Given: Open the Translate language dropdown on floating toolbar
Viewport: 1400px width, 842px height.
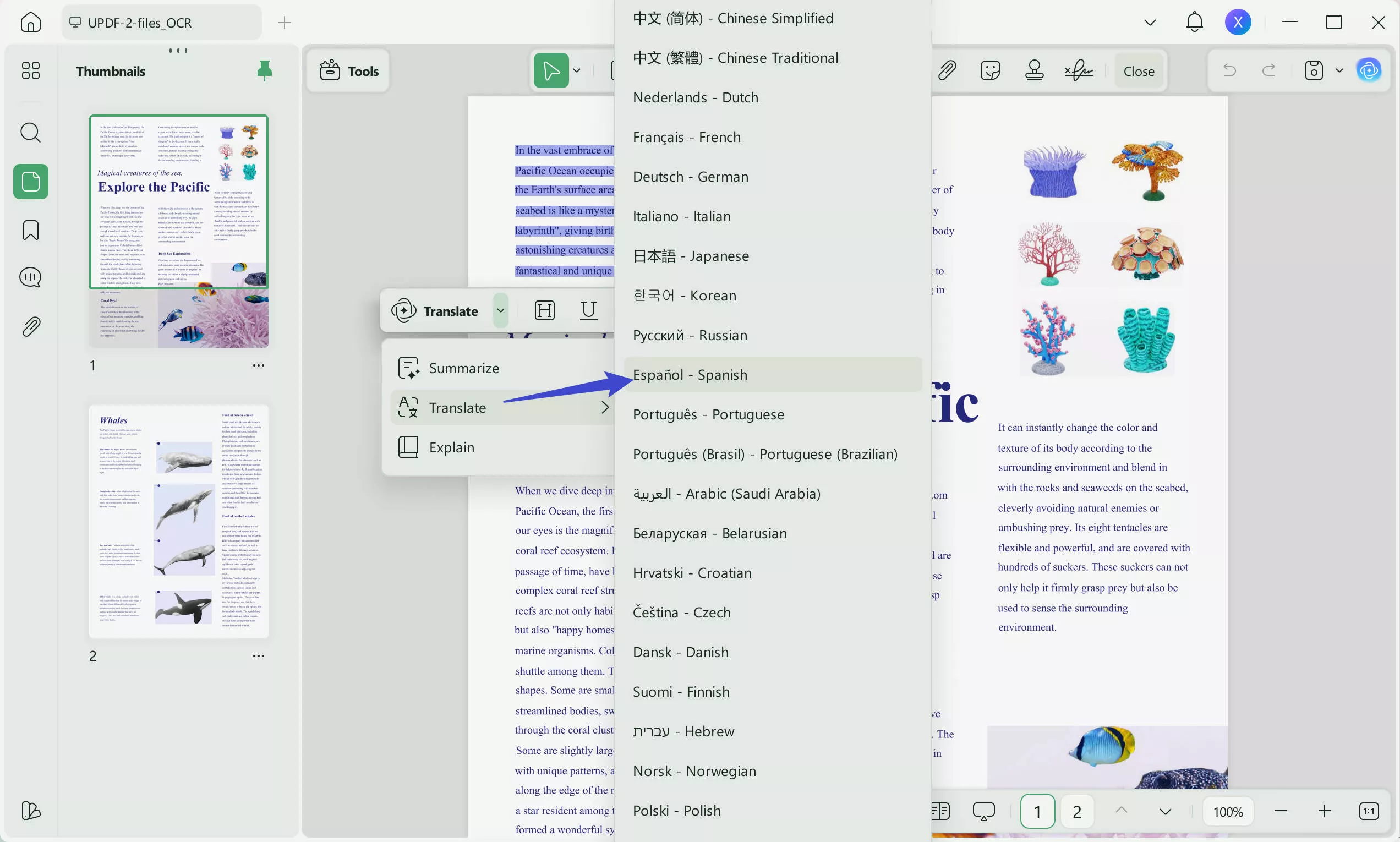Looking at the screenshot, I should pyautogui.click(x=500, y=310).
